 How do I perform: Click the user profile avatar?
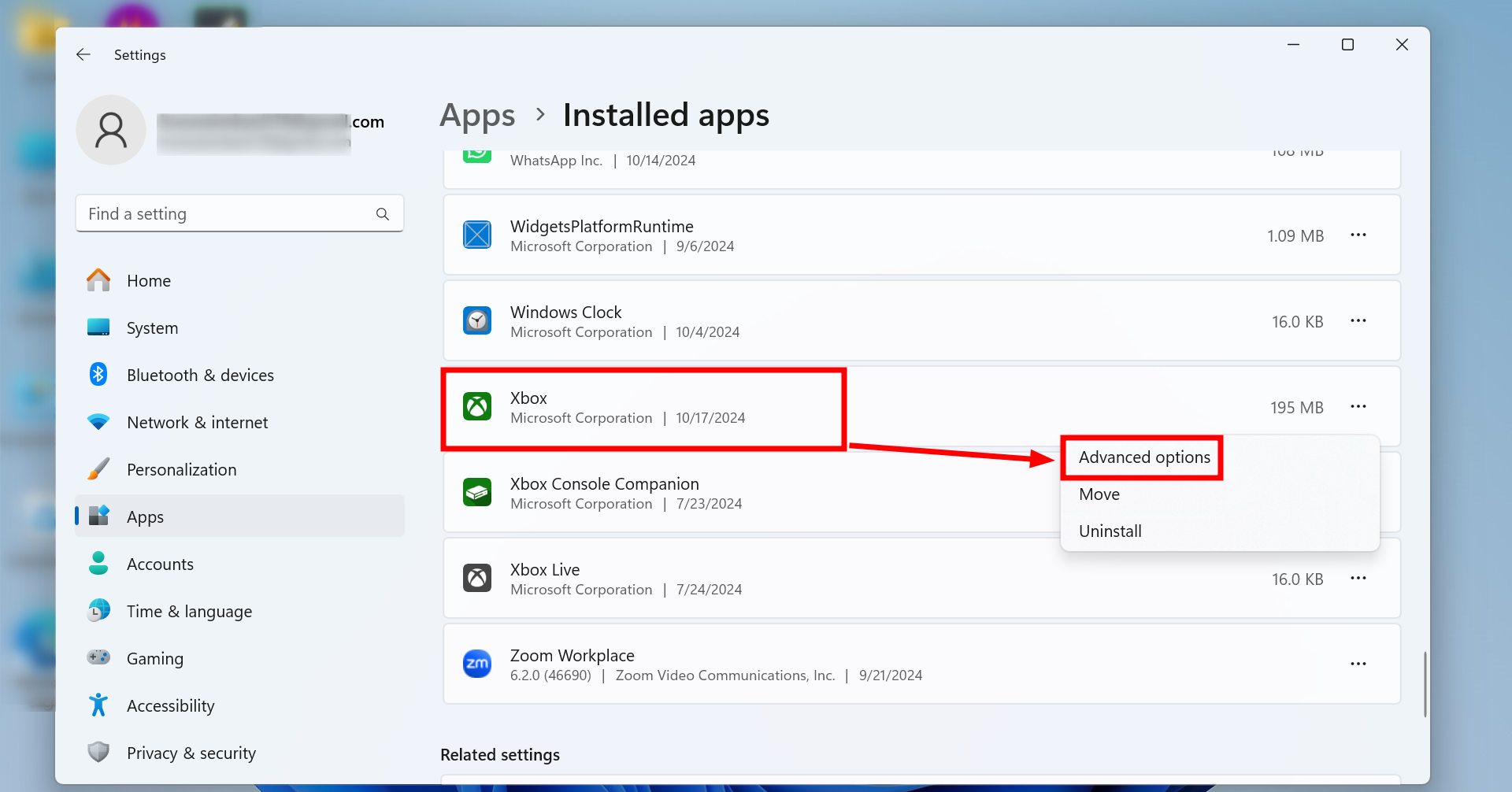[x=111, y=130]
